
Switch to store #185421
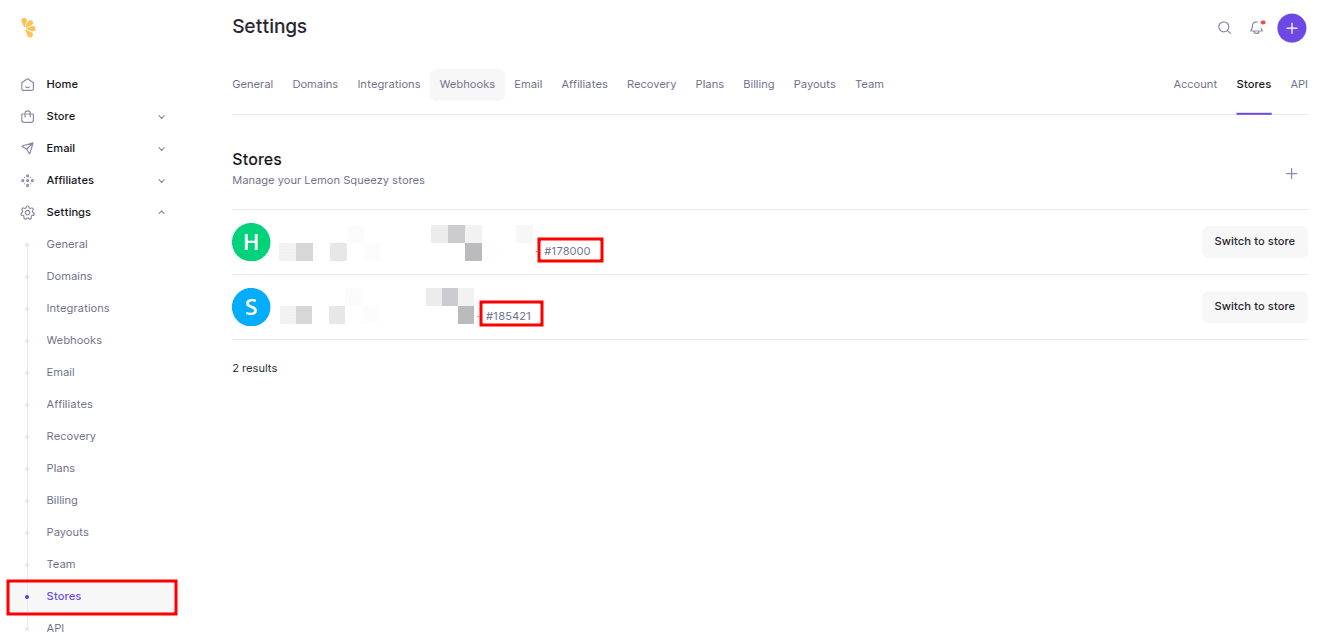(x=1254, y=307)
